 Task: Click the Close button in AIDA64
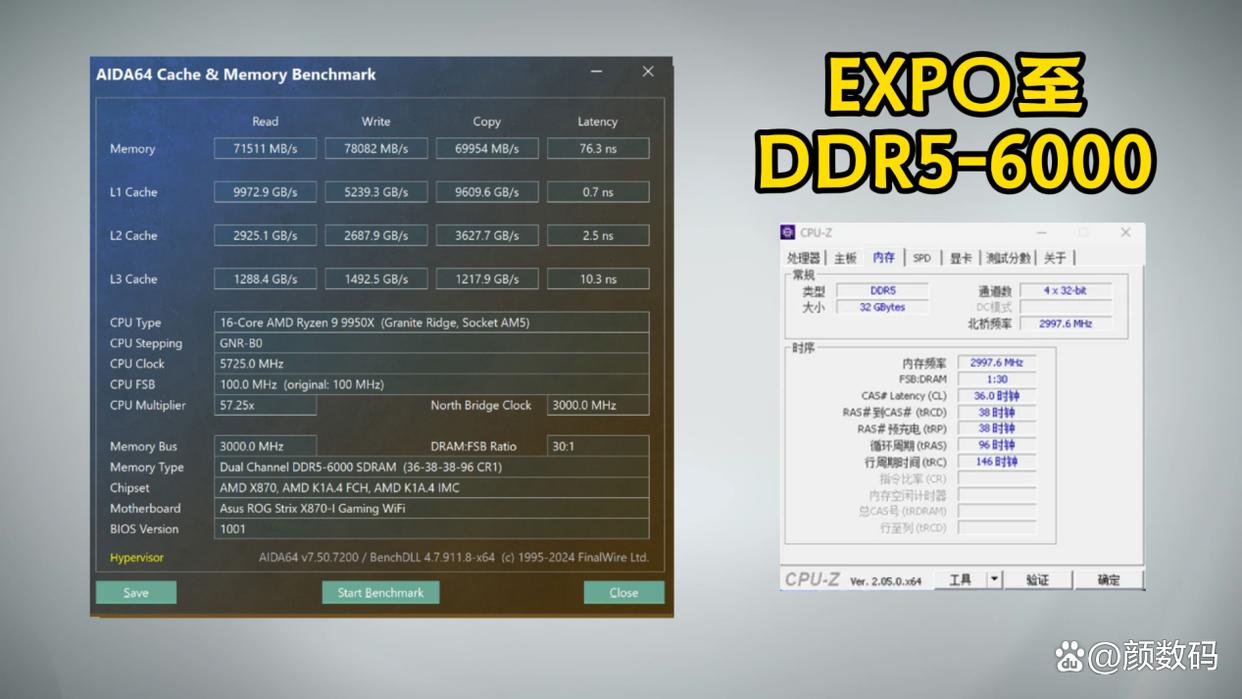(x=624, y=592)
